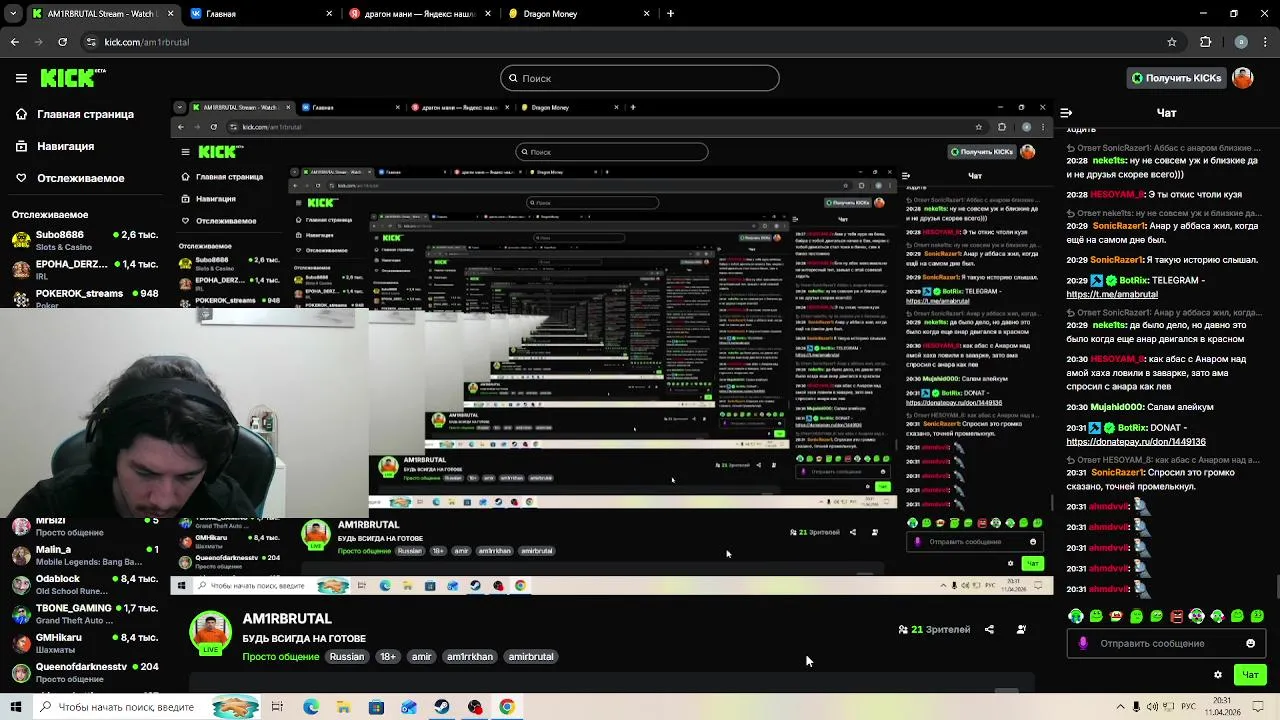Select the amirbrutal tag
The height and width of the screenshot is (720, 1280).
(531, 657)
